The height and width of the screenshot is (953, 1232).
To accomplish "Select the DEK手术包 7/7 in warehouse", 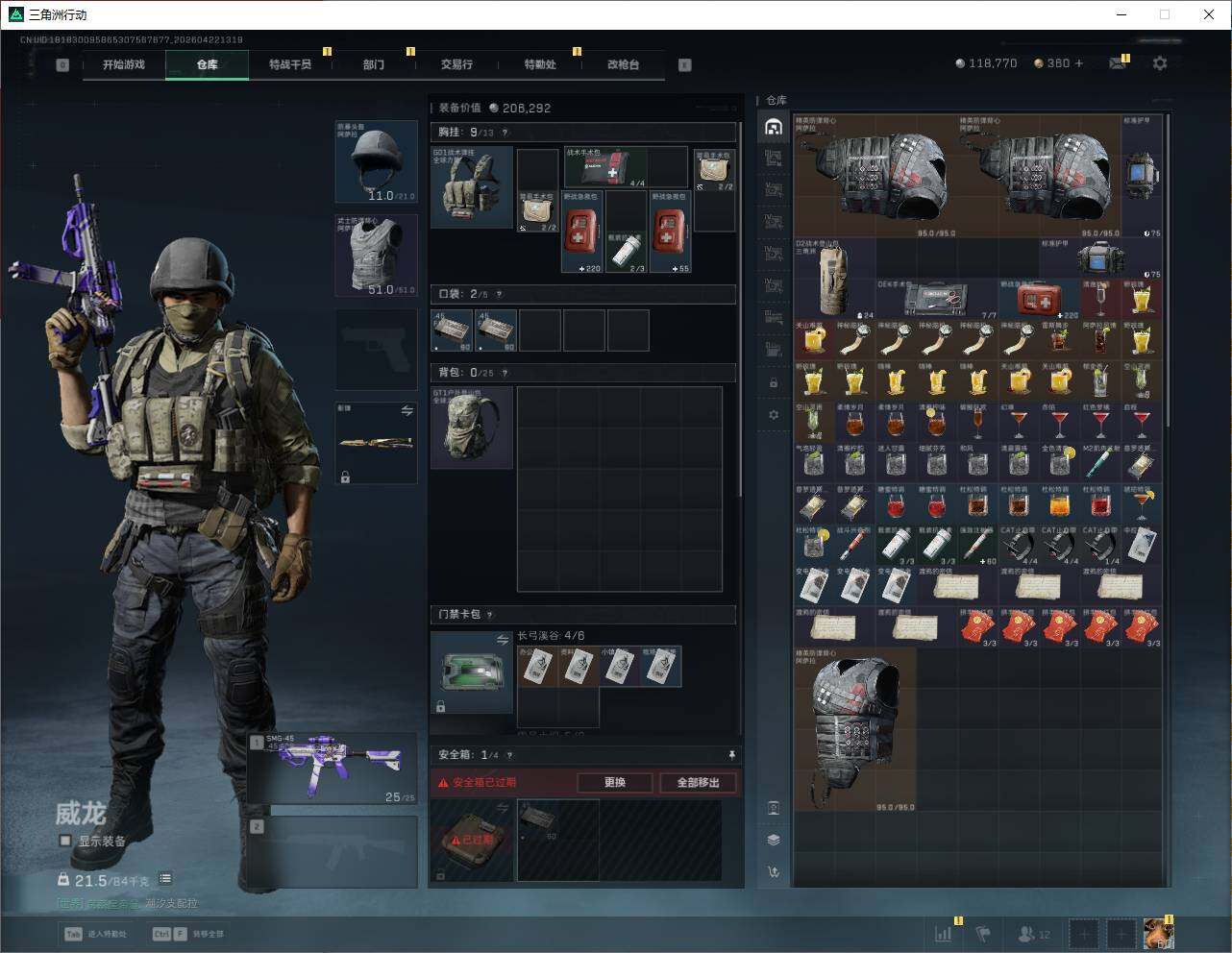I will pyautogui.click(x=937, y=299).
